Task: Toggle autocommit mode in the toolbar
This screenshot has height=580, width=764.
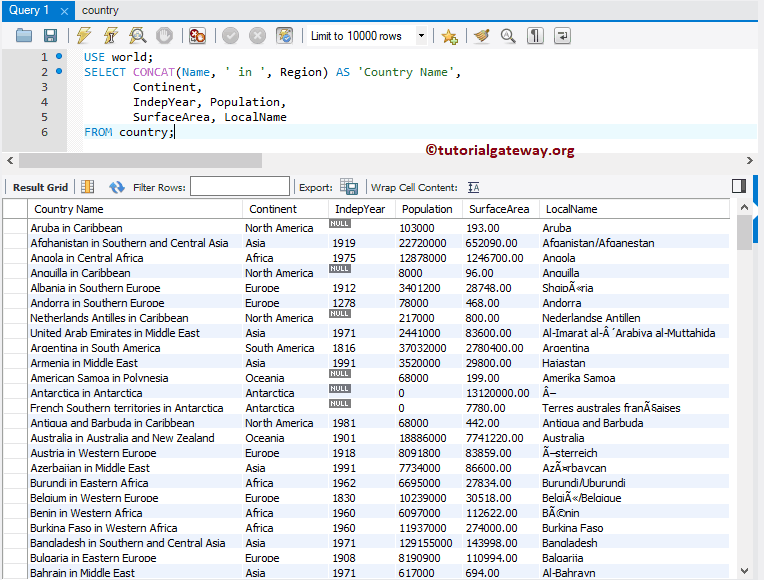Action: [285, 36]
